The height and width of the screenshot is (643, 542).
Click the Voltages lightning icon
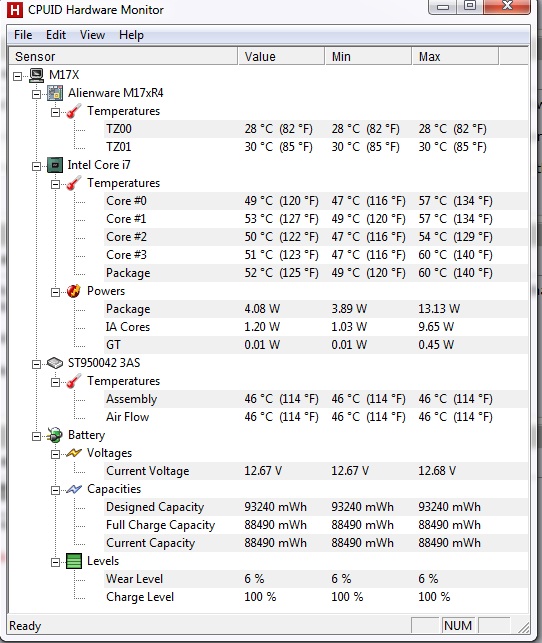[x=74, y=453]
